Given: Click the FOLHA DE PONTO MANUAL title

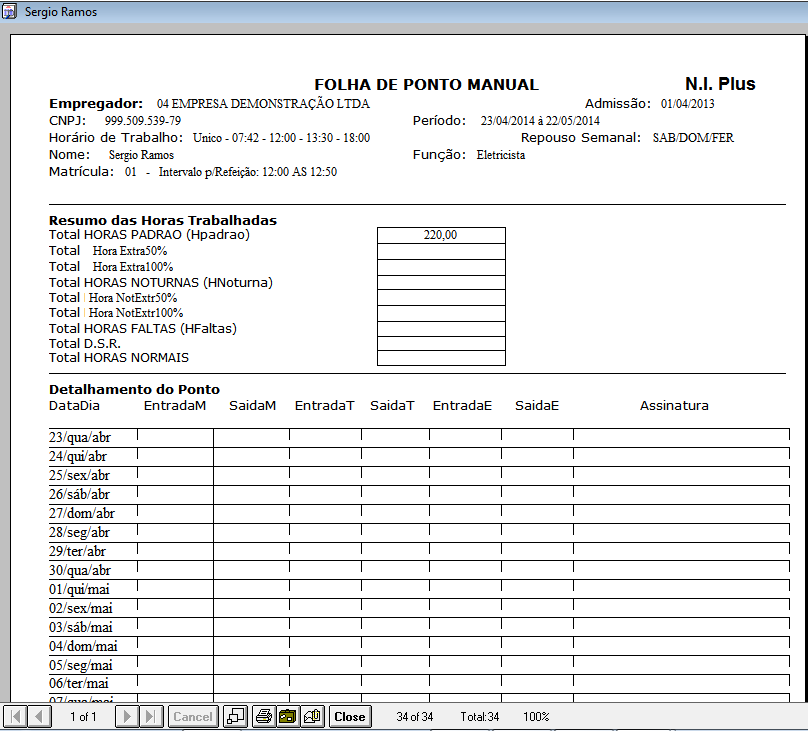Looking at the screenshot, I should point(427,84).
